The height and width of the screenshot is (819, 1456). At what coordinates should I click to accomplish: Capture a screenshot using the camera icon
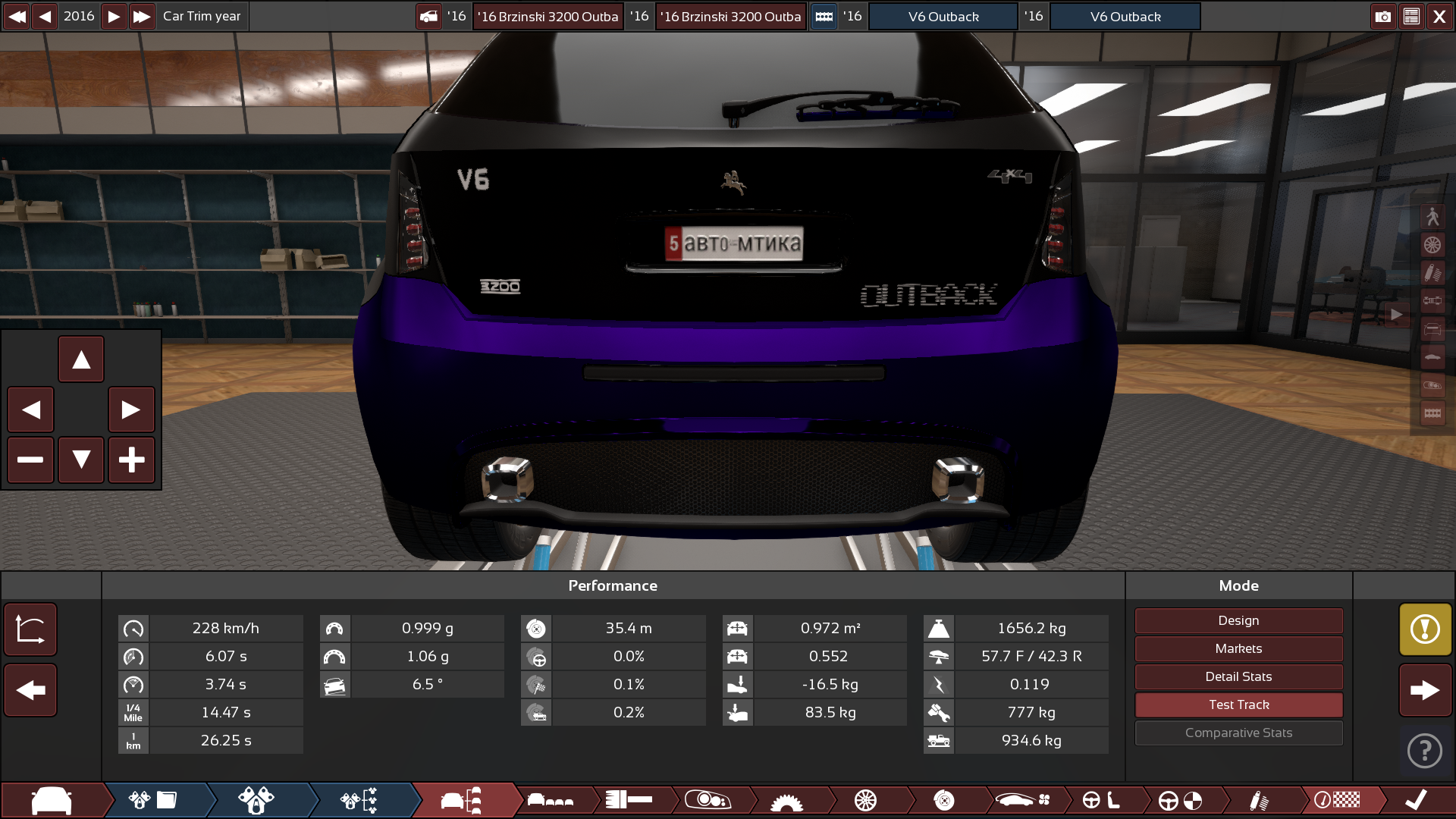(1384, 16)
